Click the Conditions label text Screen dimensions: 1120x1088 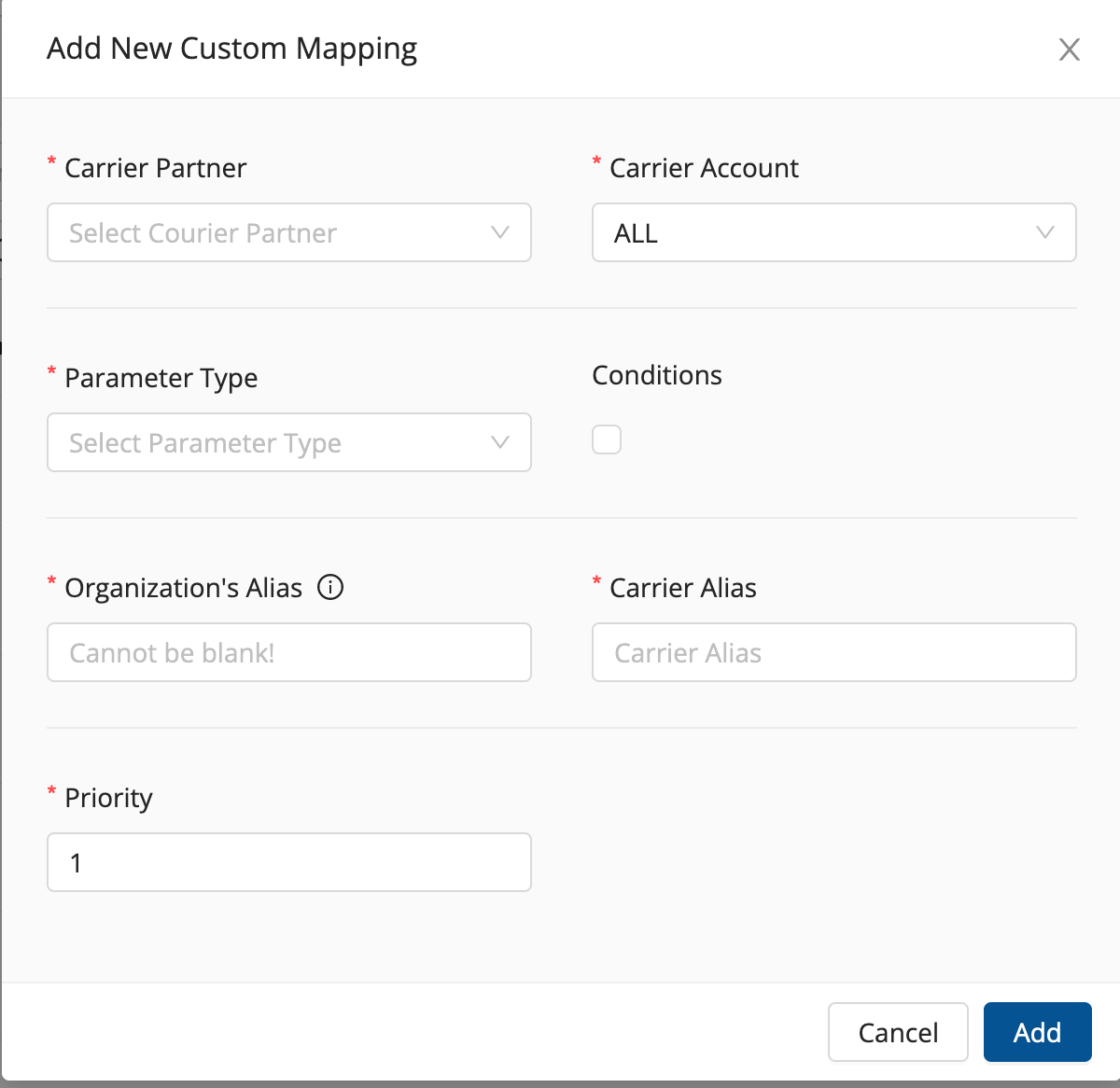coord(657,375)
